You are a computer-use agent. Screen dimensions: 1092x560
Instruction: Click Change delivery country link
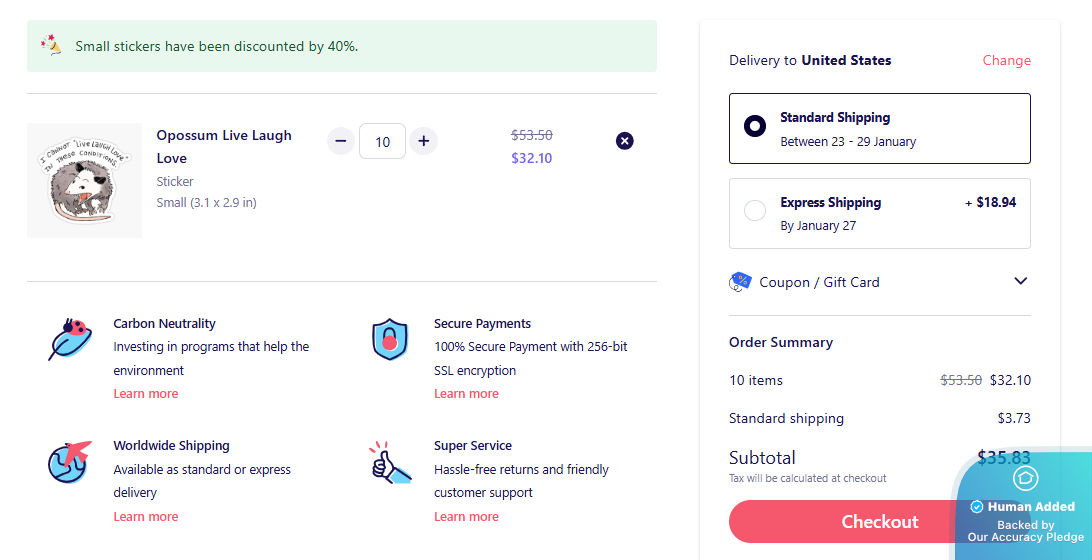[1006, 60]
